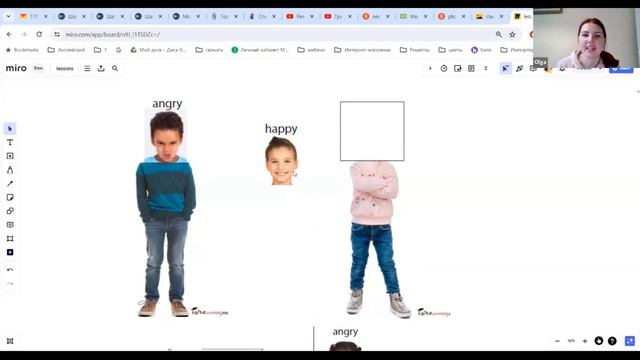
Task: Expand the collapsed top toolbar chevron
Action: pyautogui.click(x=430, y=69)
